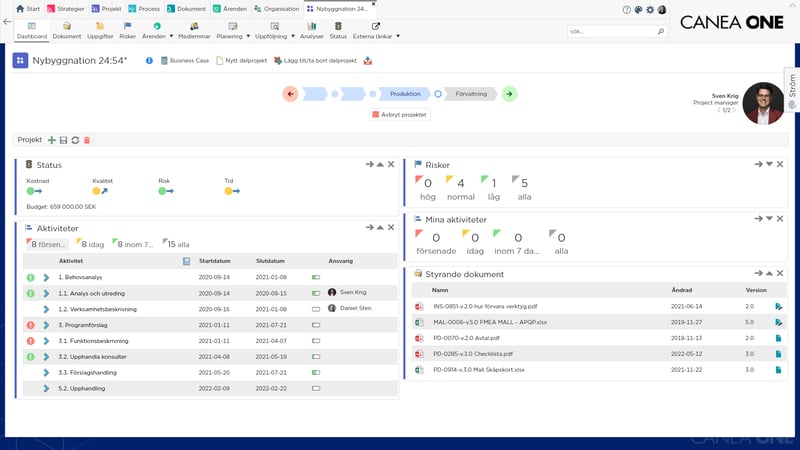This screenshot has width=800, height=450.
Task: Open the help question mark icon
Action: [x=627, y=9]
